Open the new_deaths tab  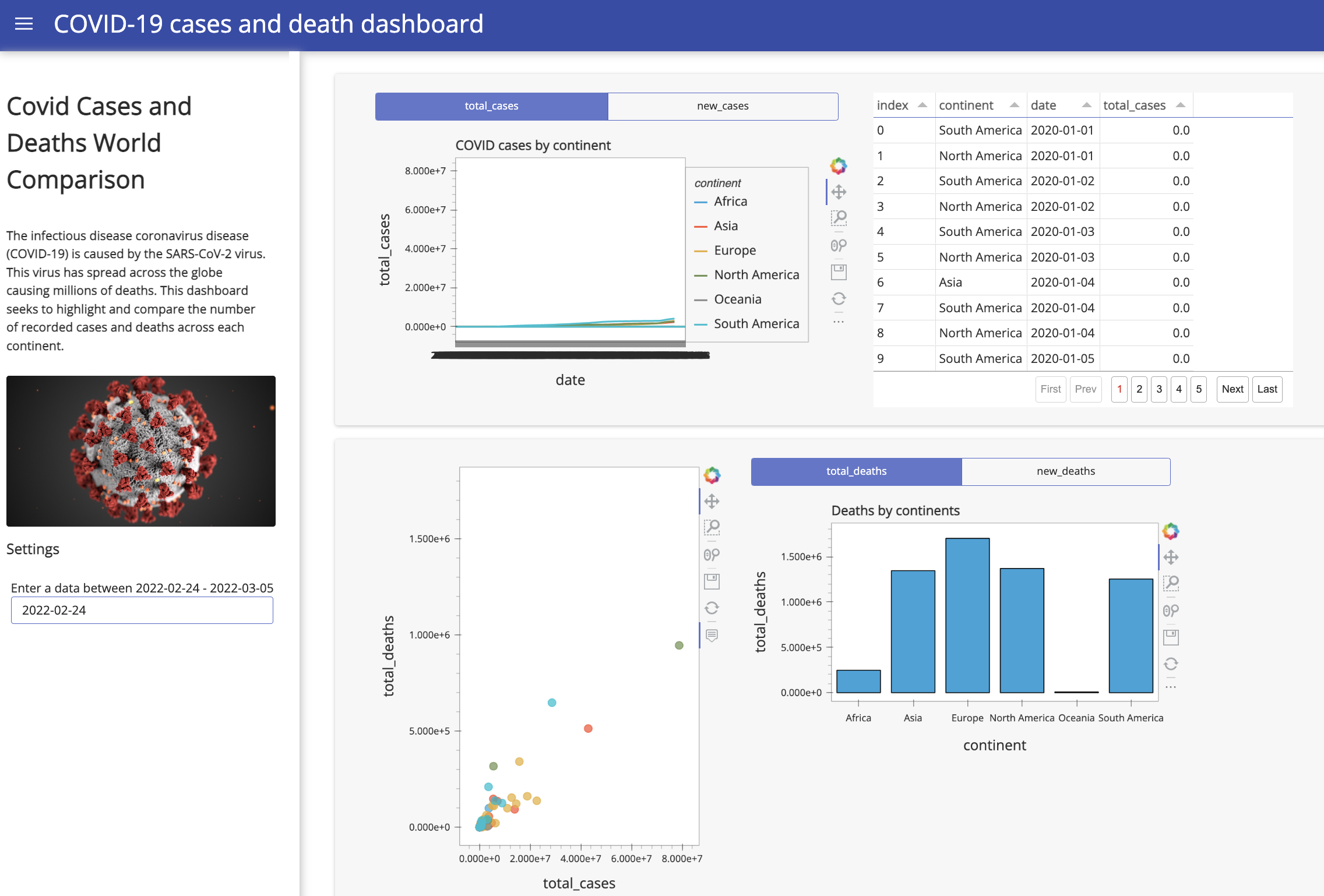click(1065, 471)
